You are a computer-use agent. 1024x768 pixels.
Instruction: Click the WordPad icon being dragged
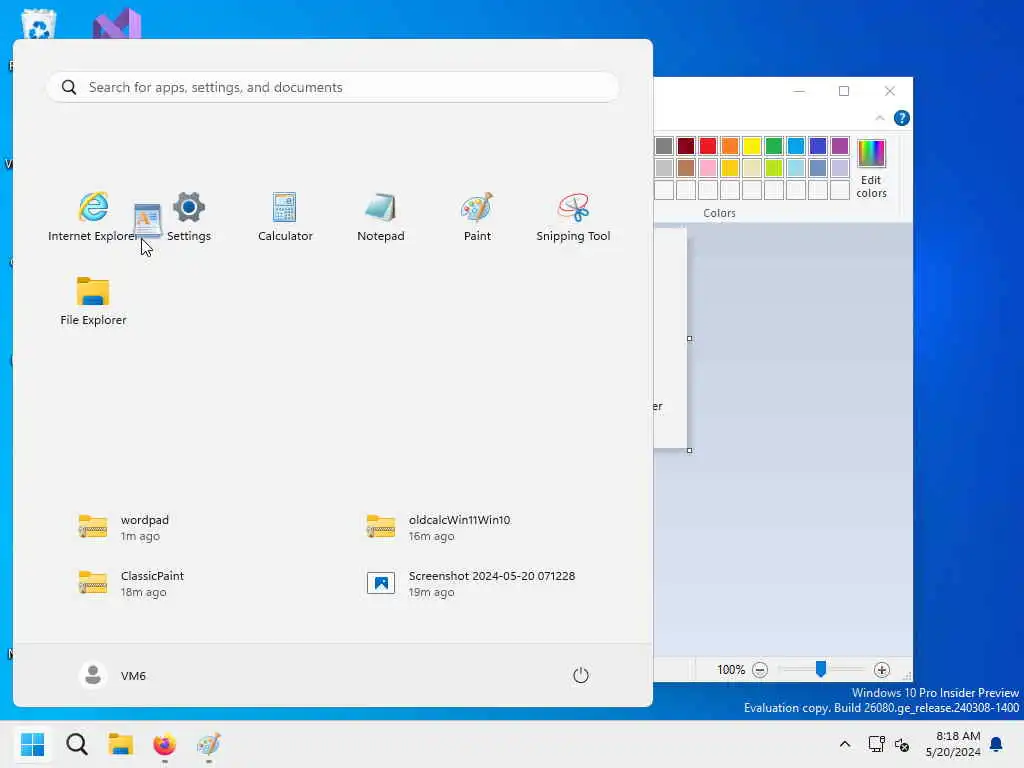[x=148, y=219]
